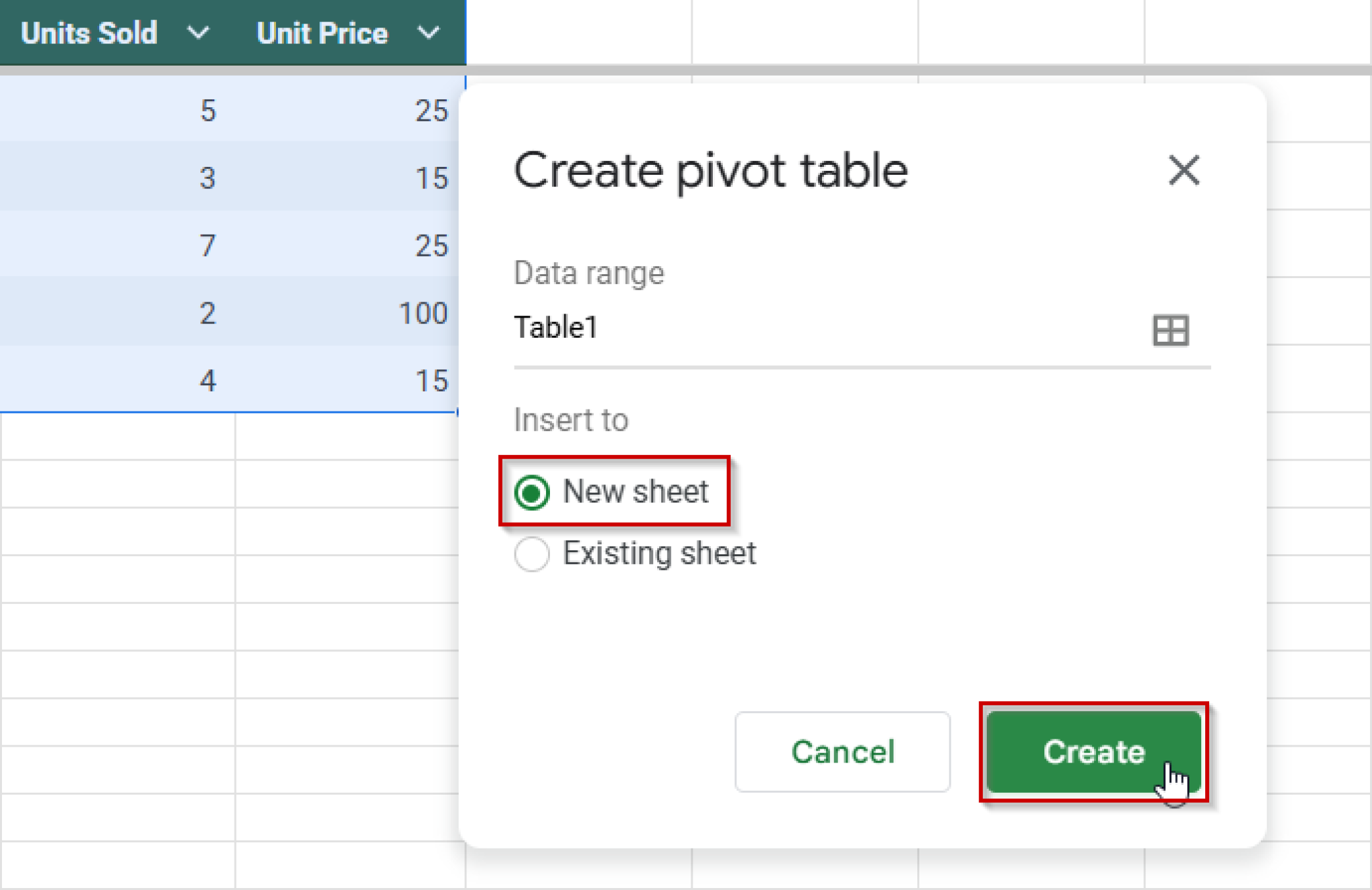This screenshot has width=1372, height=890.
Task: Select Existing sheet as insert destination
Action: click(531, 554)
